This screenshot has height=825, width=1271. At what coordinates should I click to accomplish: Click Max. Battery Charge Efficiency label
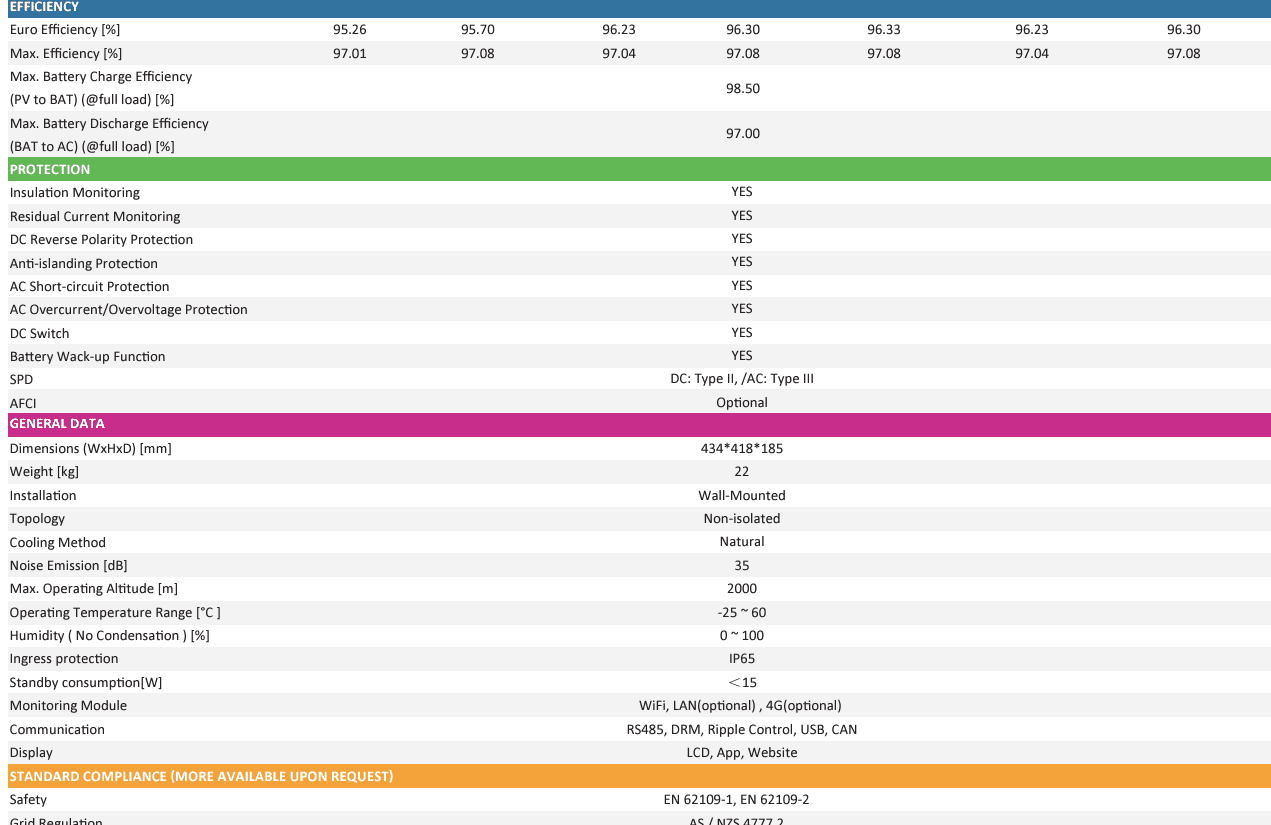pos(101,88)
